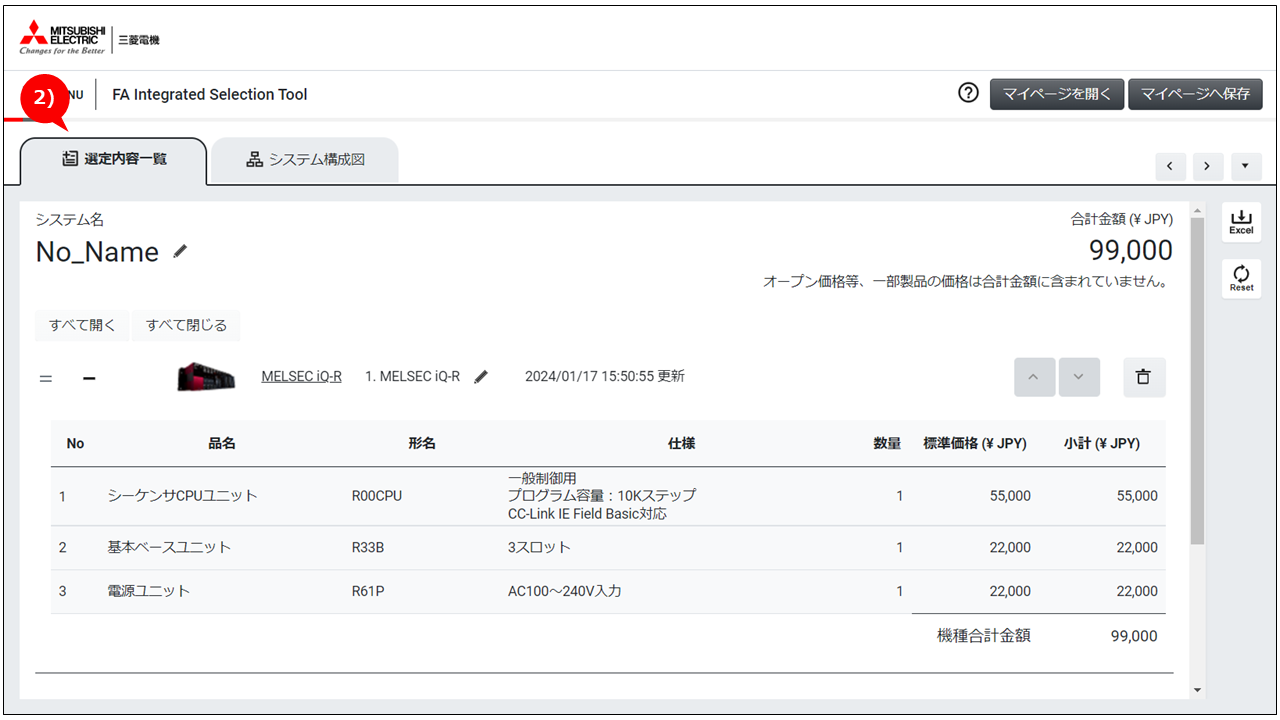Click the total amount 99,000 at top
This screenshot has height=720, width=1280.
(1131, 250)
